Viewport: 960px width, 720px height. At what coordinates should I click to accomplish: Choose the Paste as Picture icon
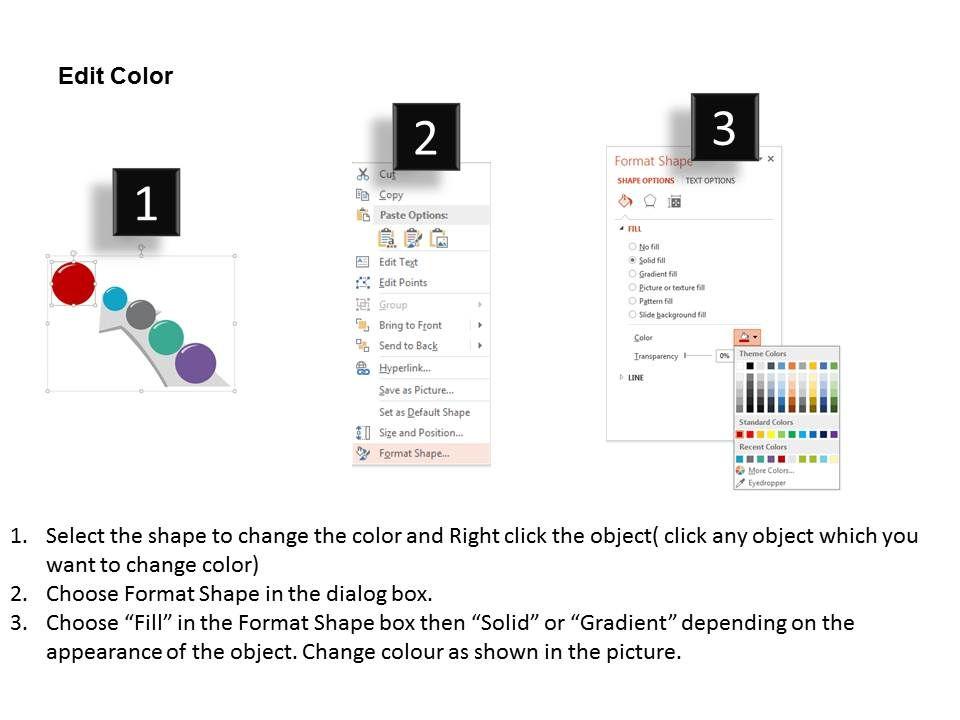438,238
